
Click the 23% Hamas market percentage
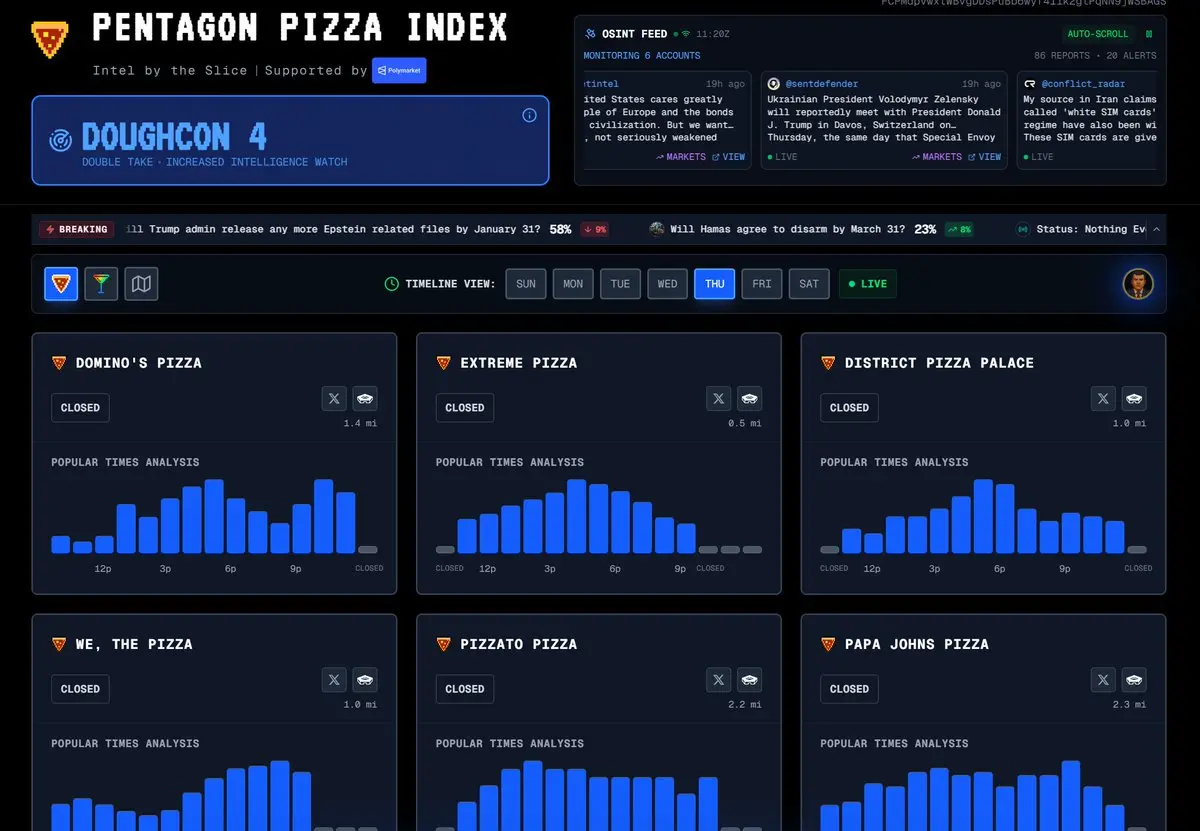pos(925,229)
